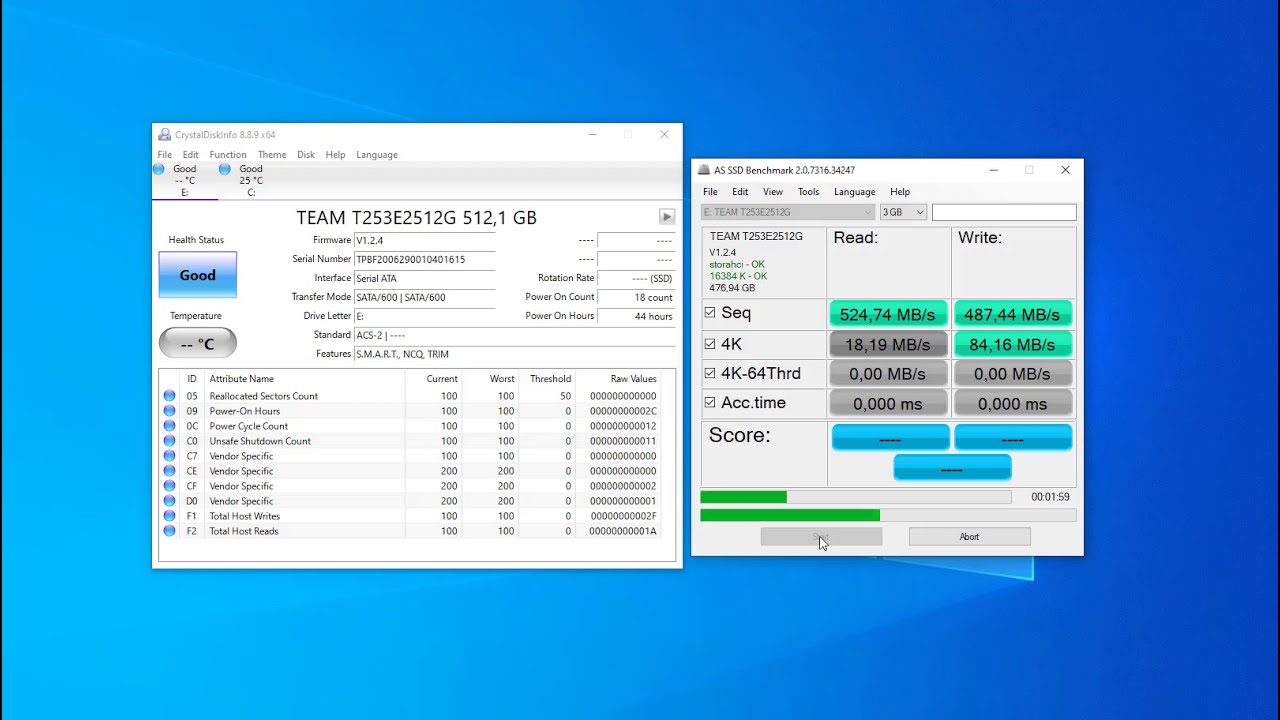Click the AS SSD Benchmark title bar icon
Screen dimensions: 1280x720
704,170
